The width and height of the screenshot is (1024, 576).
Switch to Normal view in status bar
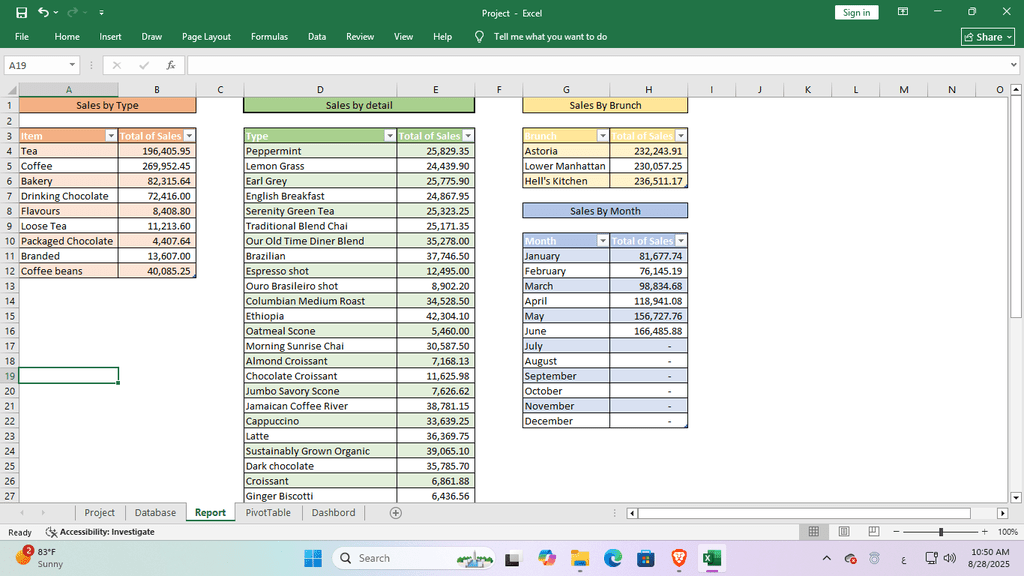pyautogui.click(x=814, y=532)
